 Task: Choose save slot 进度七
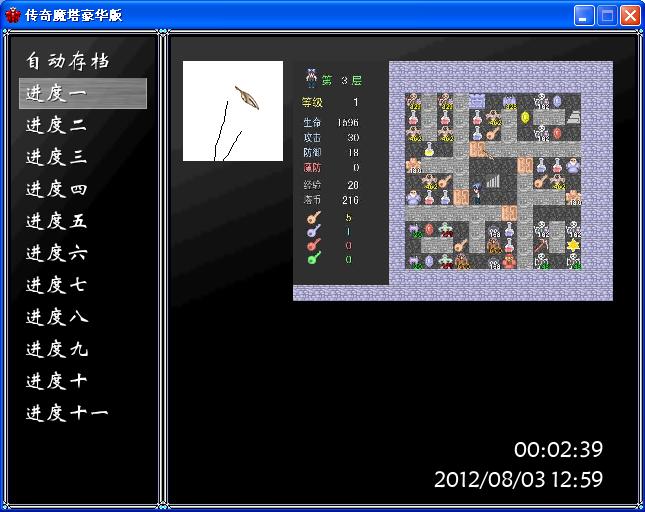83,285
